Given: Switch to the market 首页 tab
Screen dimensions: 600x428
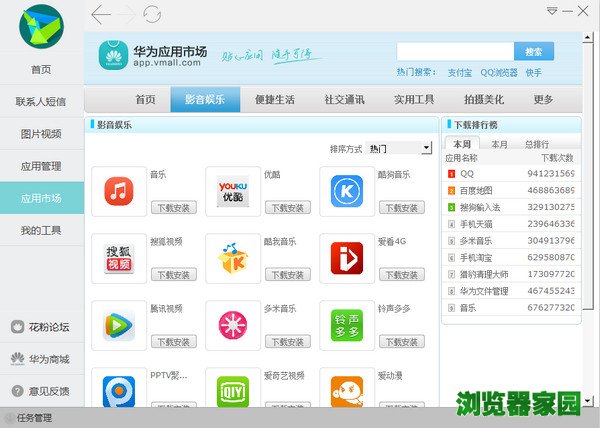Looking at the screenshot, I should click(145, 100).
